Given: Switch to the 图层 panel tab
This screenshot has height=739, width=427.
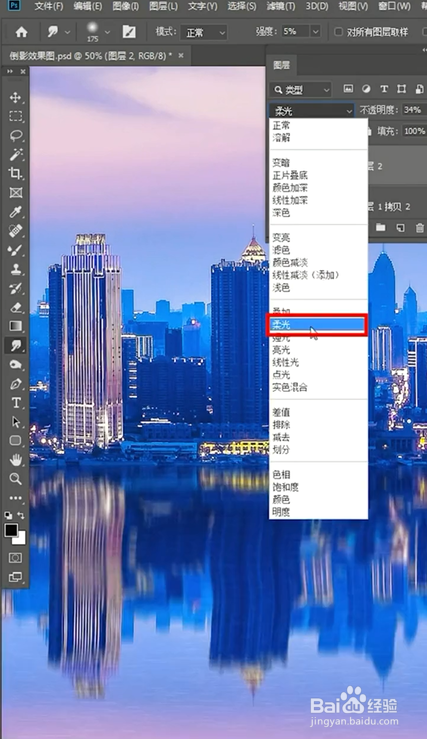Looking at the screenshot, I should pyautogui.click(x=281, y=65).
